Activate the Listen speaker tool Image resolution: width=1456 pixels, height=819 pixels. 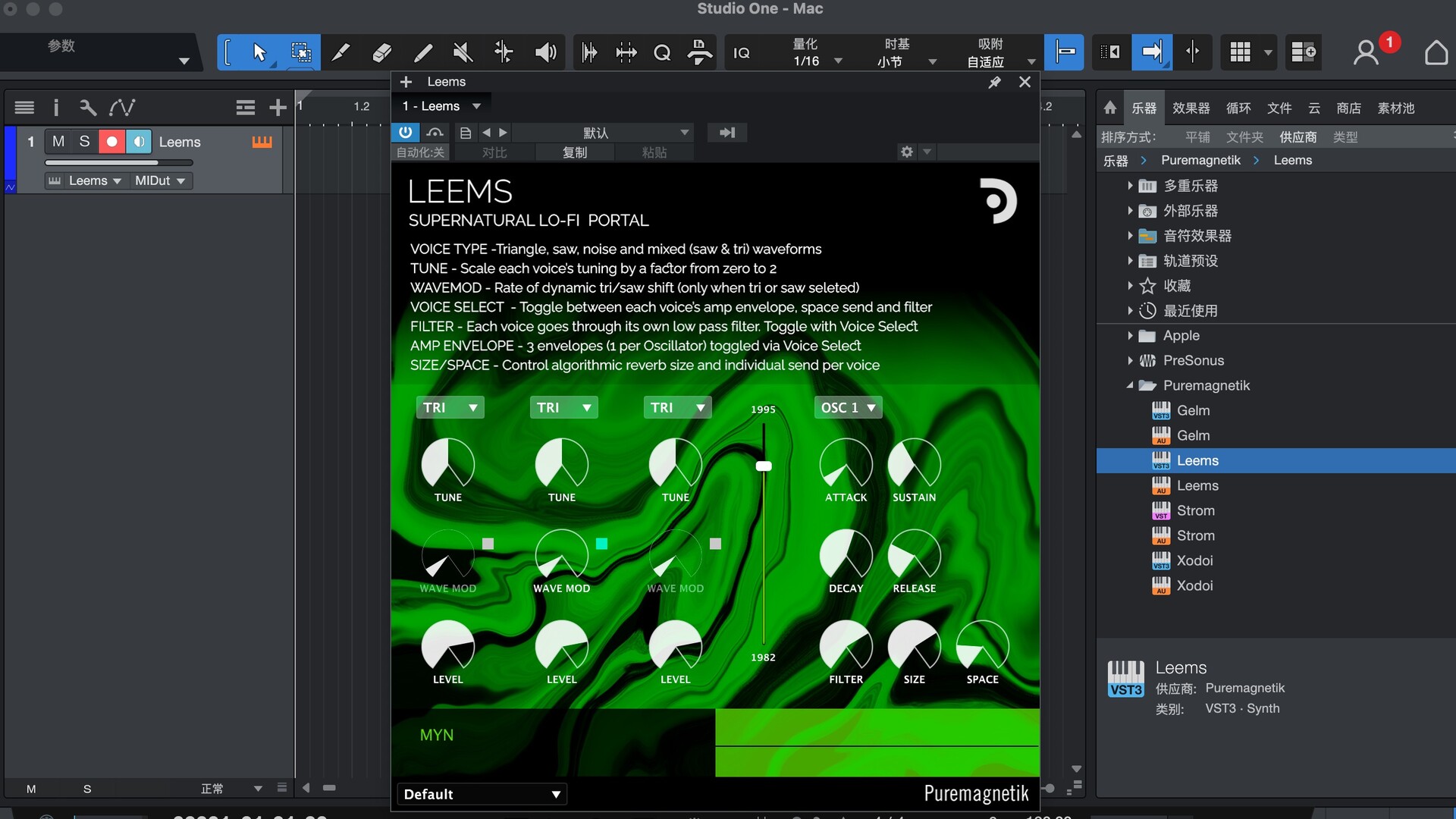tap(545, 52)
